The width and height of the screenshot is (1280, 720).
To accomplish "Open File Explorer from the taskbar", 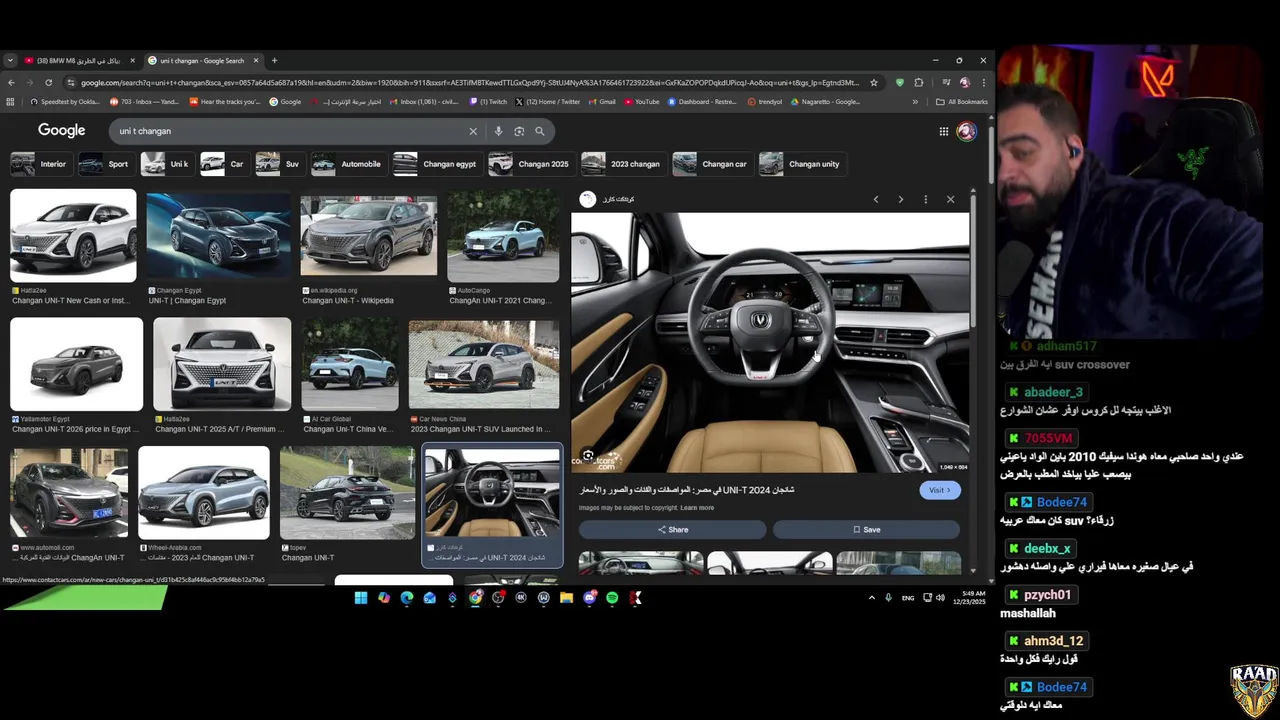I will [x=566, y=598].
